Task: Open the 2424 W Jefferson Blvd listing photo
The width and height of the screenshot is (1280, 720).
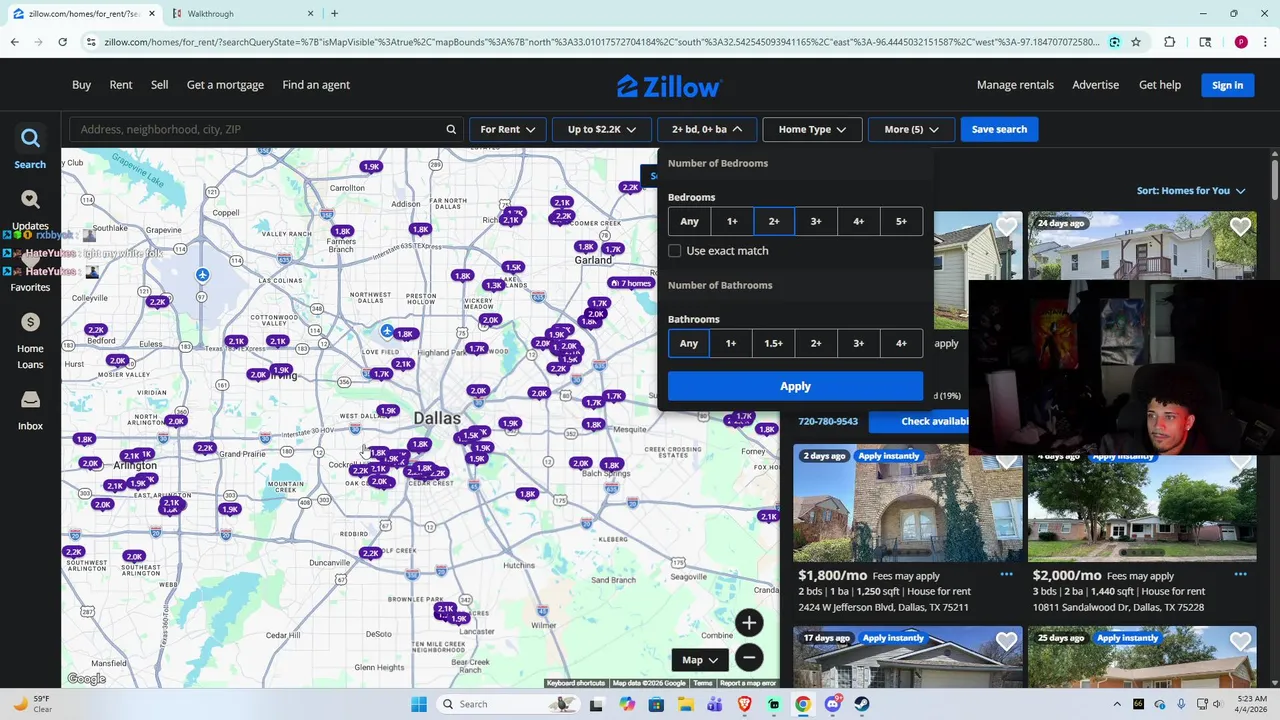Action: click(x=907, y=504)
